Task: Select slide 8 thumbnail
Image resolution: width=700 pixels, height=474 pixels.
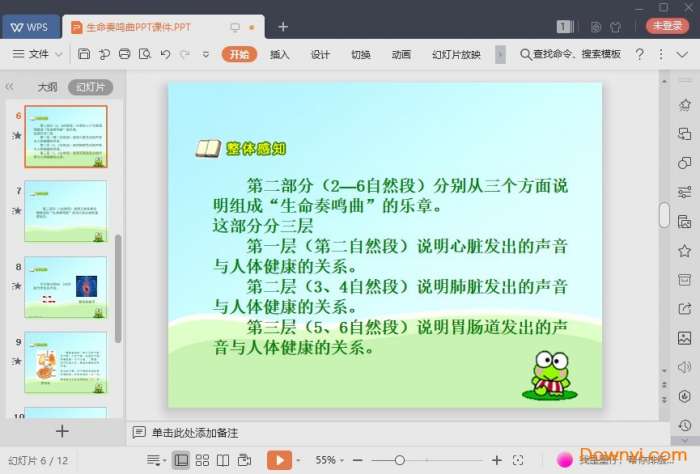Action: [x=66, y=287]
